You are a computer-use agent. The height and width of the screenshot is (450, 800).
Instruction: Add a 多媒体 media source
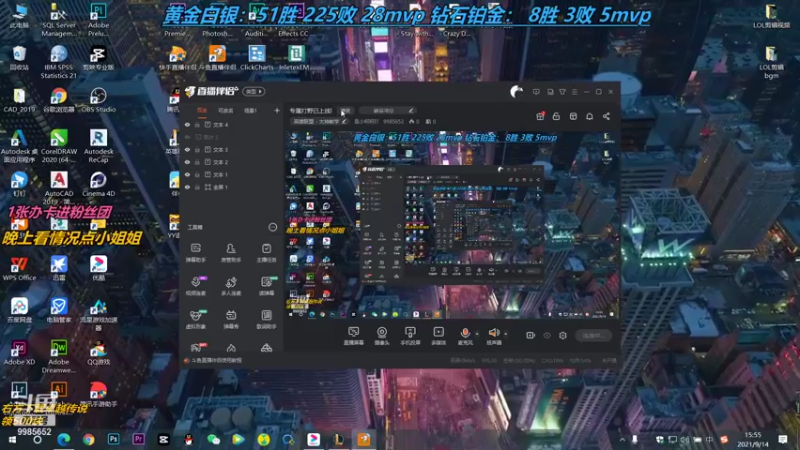point(438,336)
